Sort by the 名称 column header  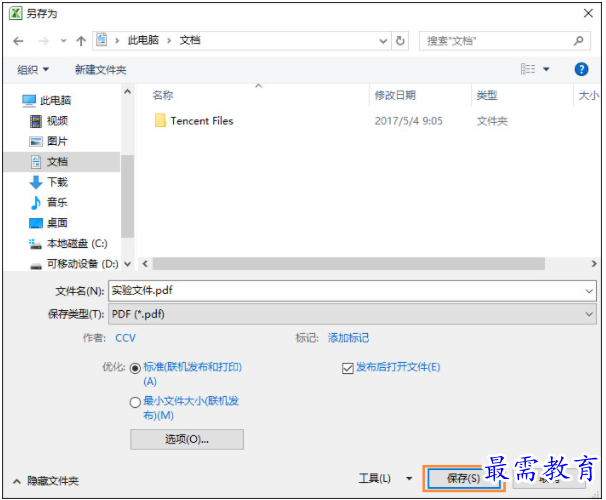(x=163, y=95)
